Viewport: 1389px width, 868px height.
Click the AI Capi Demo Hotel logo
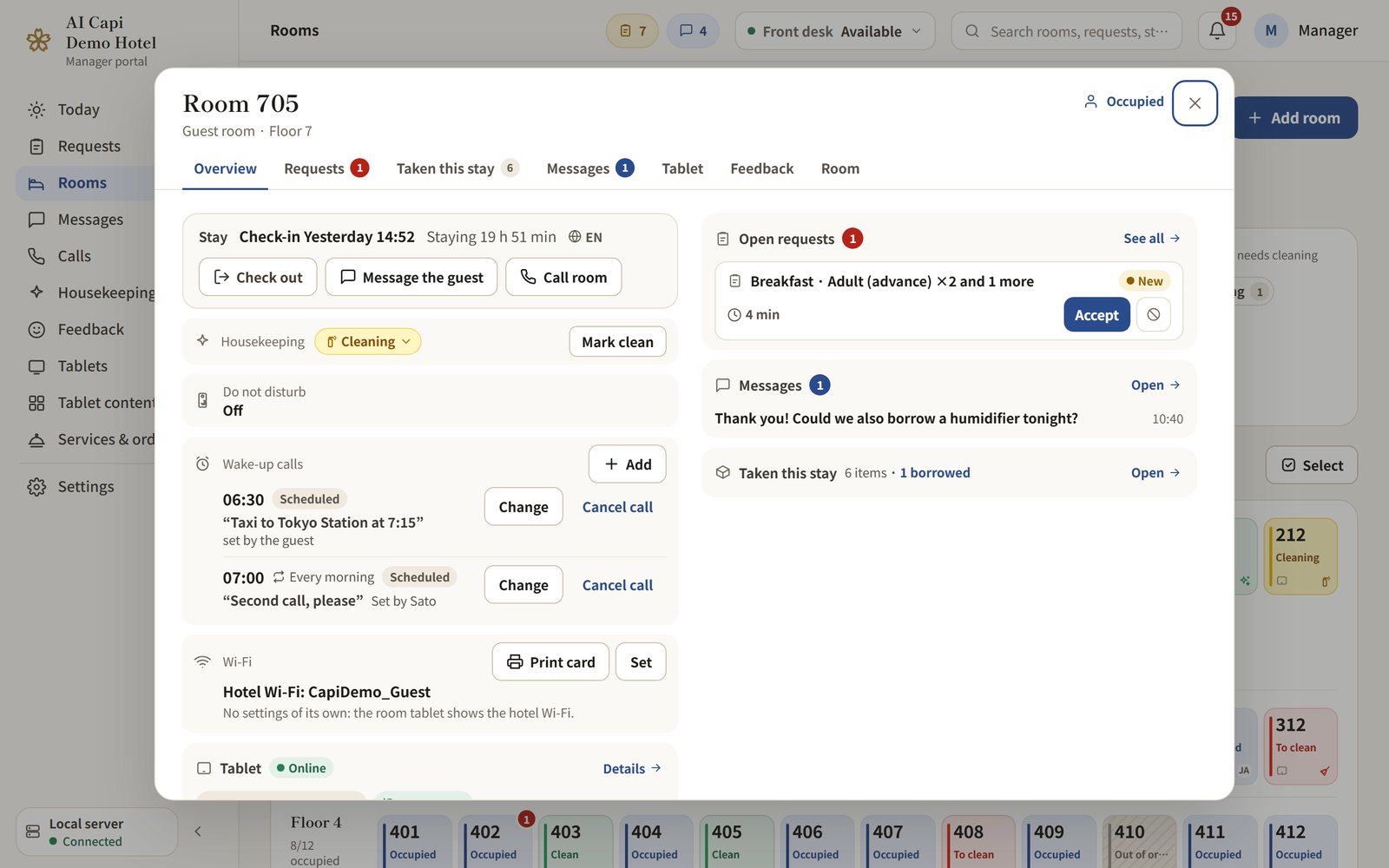(x=38, y=40)
